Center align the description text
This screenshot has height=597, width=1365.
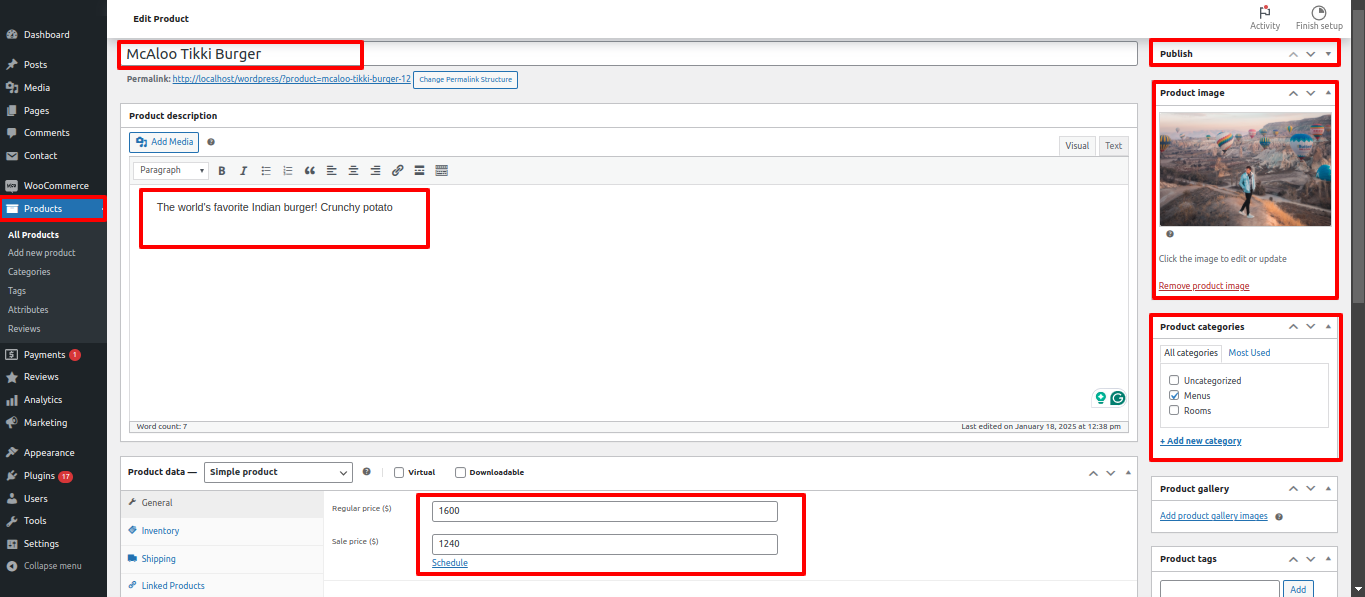(x=353, y=171)
